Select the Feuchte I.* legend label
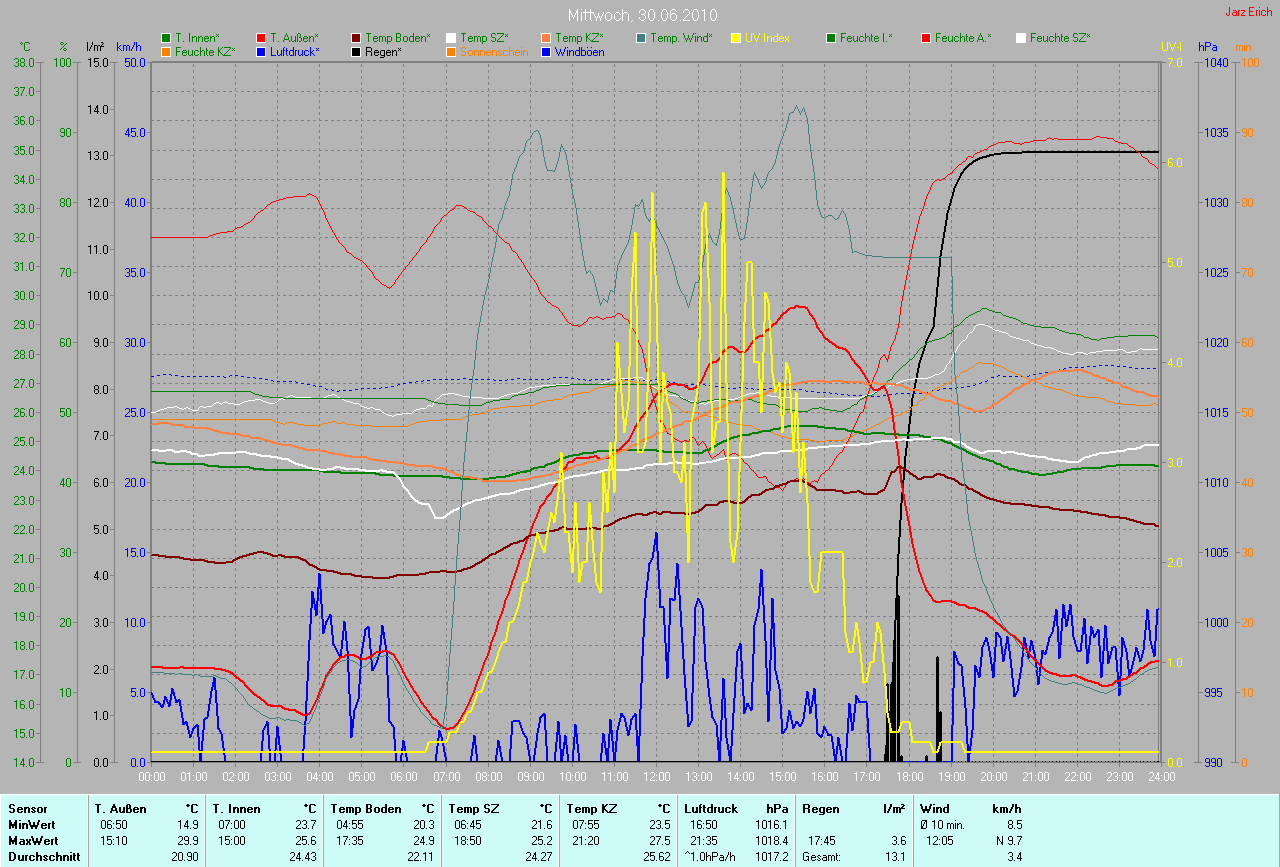This screenshot has width=1280, height=867. pos(866,38)
